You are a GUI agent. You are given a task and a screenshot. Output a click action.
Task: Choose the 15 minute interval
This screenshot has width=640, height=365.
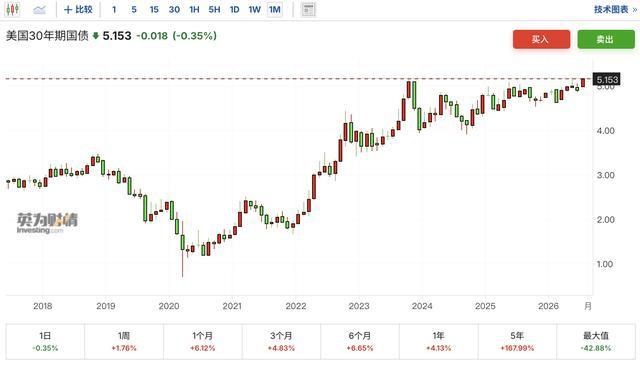154,9
